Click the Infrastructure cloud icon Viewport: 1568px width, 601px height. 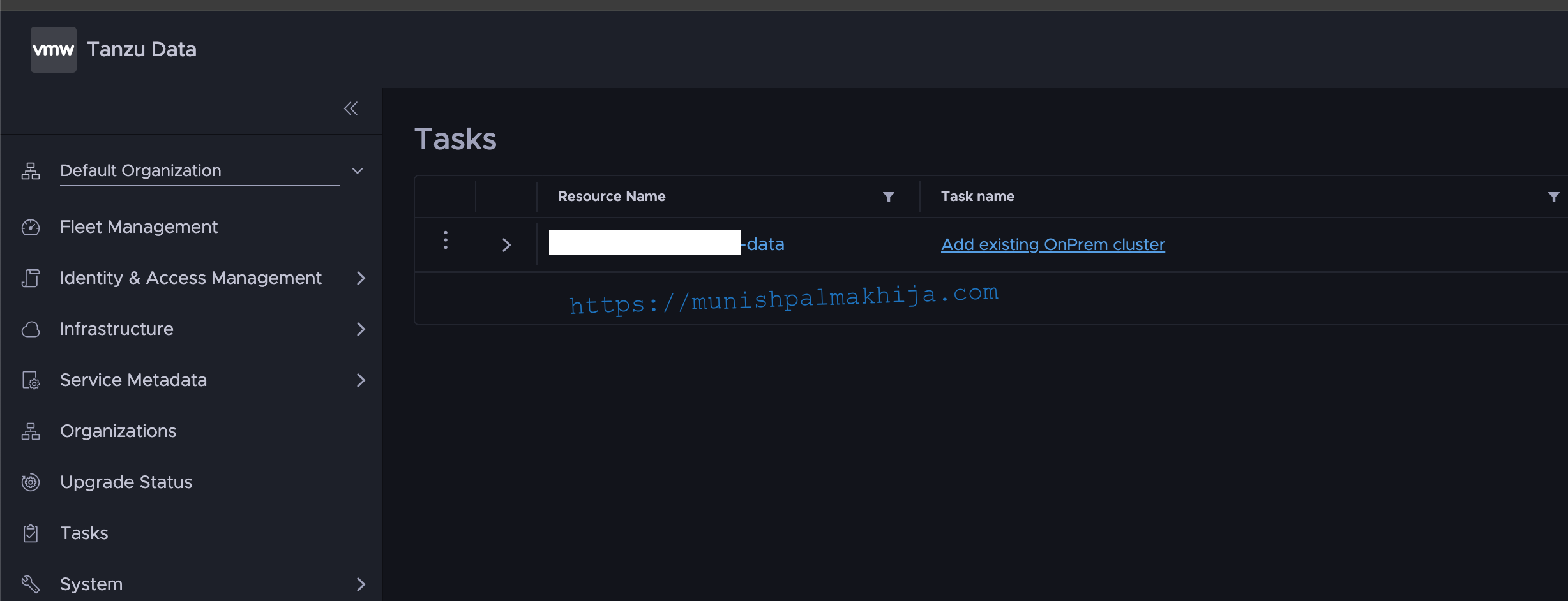click(x=31, y=329)
